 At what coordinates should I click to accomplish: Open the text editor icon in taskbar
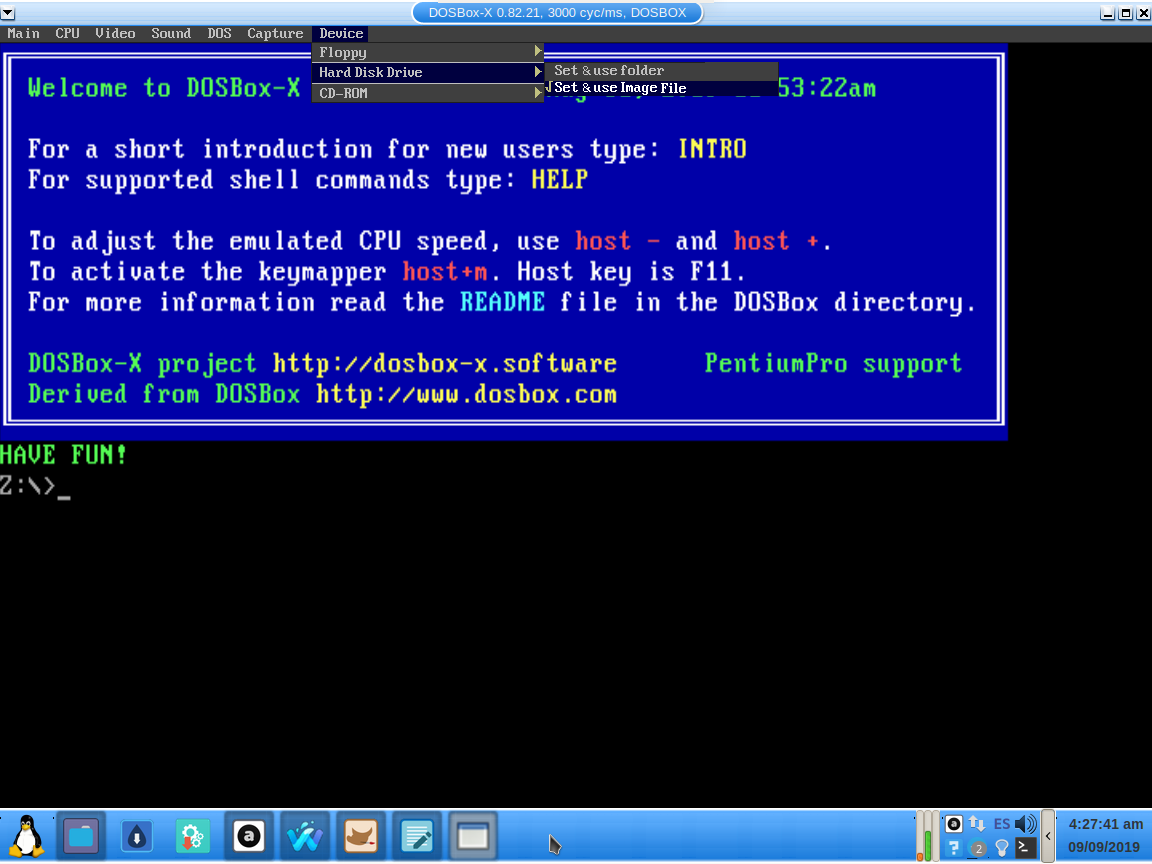click(x=417, y=836)
